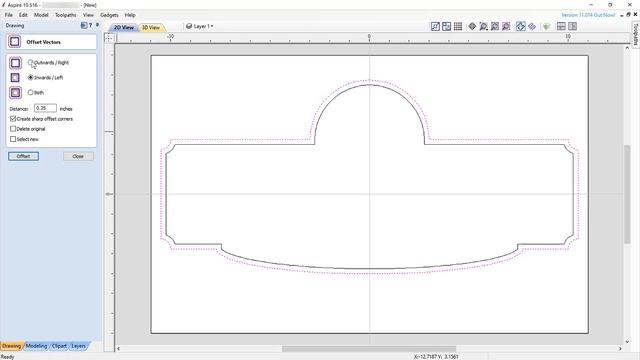
Task: Click the inwards offset square icon
Action: click(x=15, y=78)
